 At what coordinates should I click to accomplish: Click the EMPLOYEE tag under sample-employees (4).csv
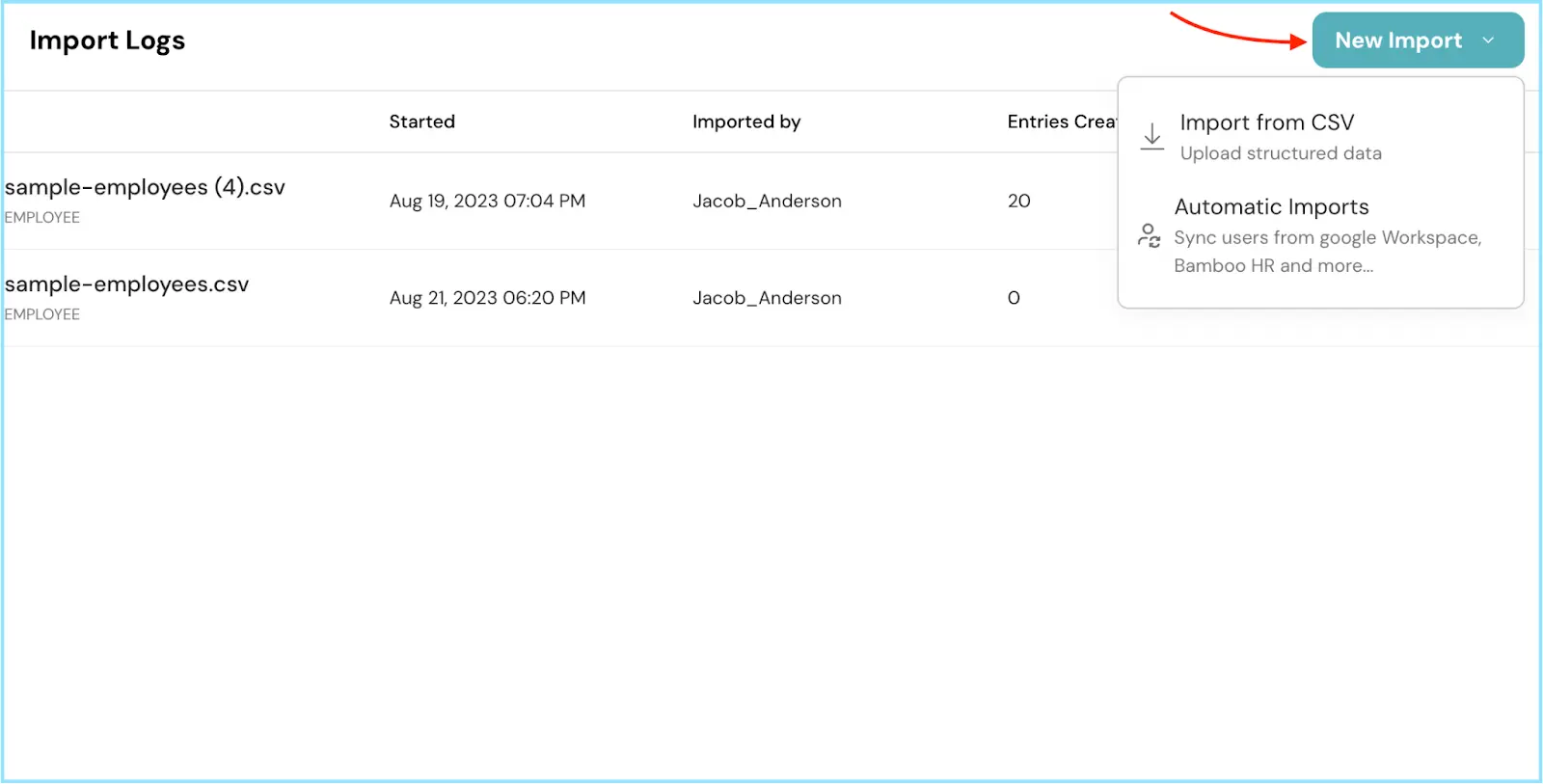[x=42, y=218]
